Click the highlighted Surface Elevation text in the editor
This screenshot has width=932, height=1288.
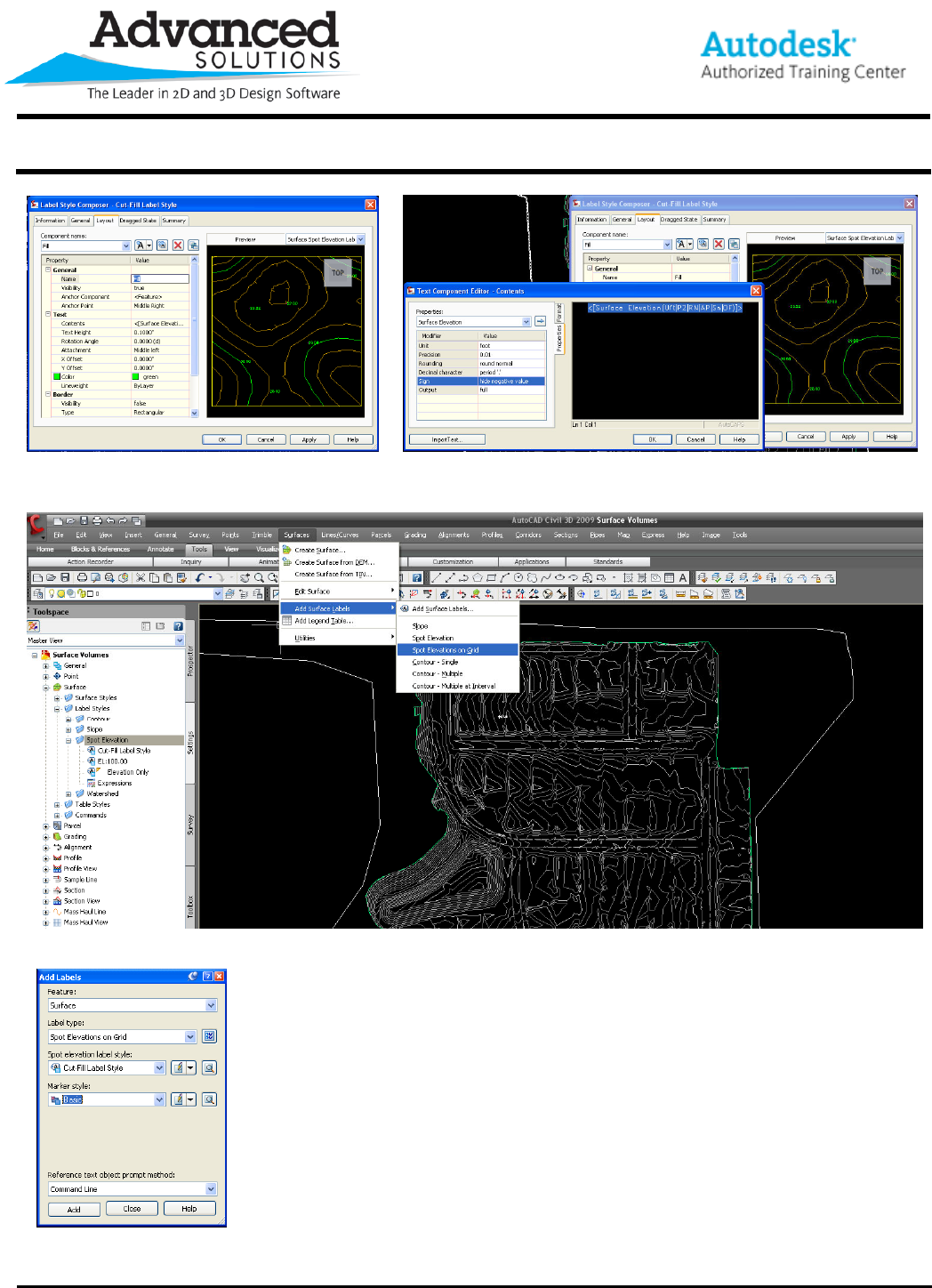665,308
